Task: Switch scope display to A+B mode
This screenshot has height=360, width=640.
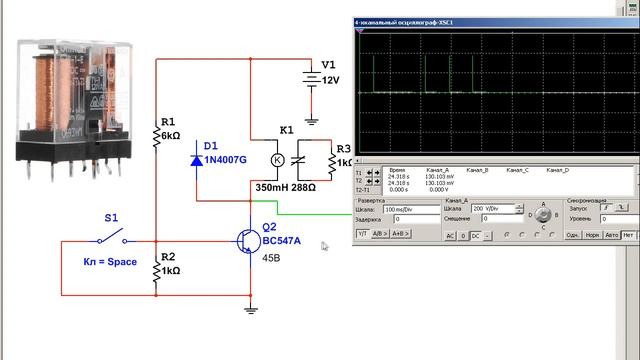Action: [400, 234]
